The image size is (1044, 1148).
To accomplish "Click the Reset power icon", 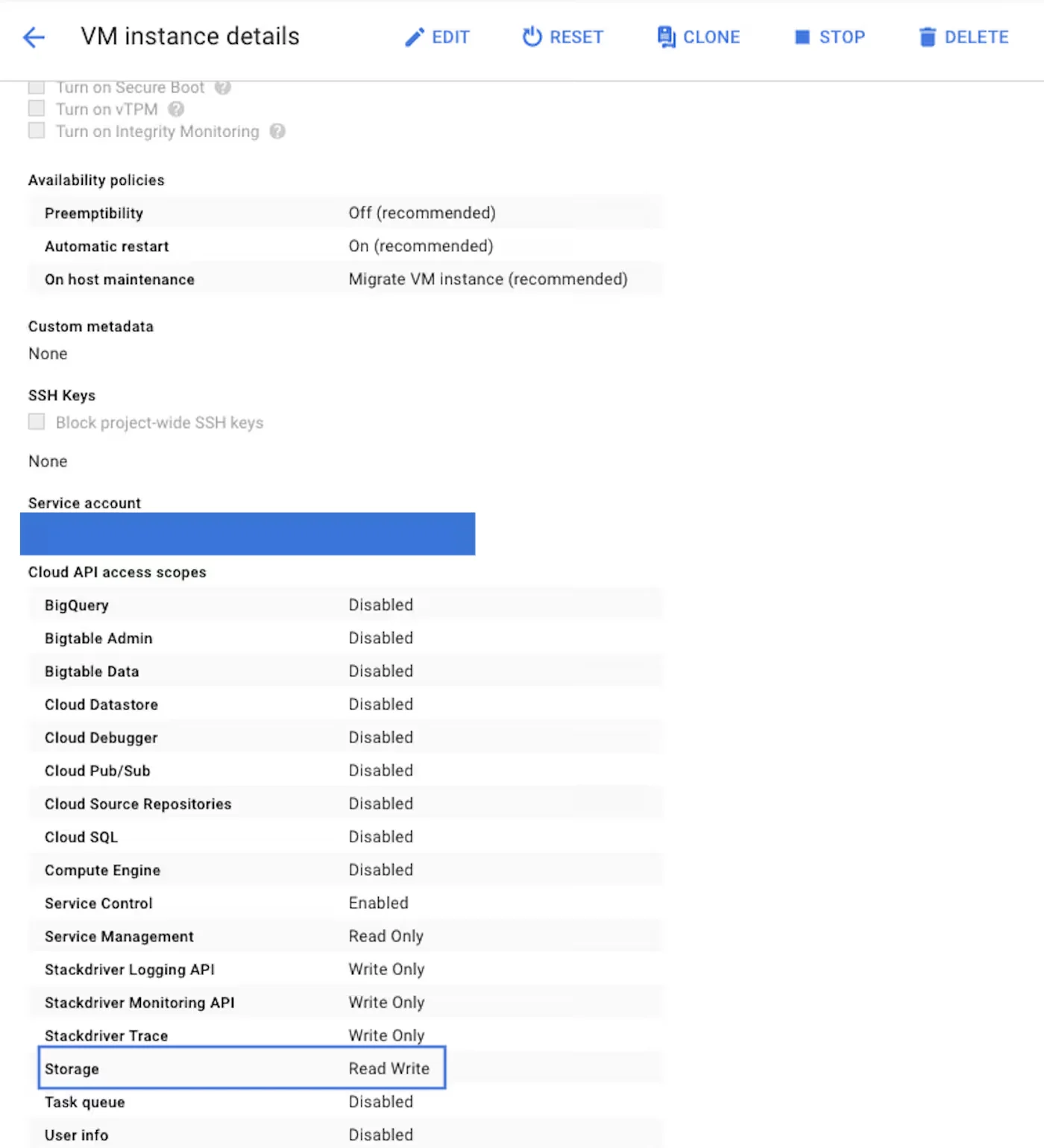I will point(532,37).
